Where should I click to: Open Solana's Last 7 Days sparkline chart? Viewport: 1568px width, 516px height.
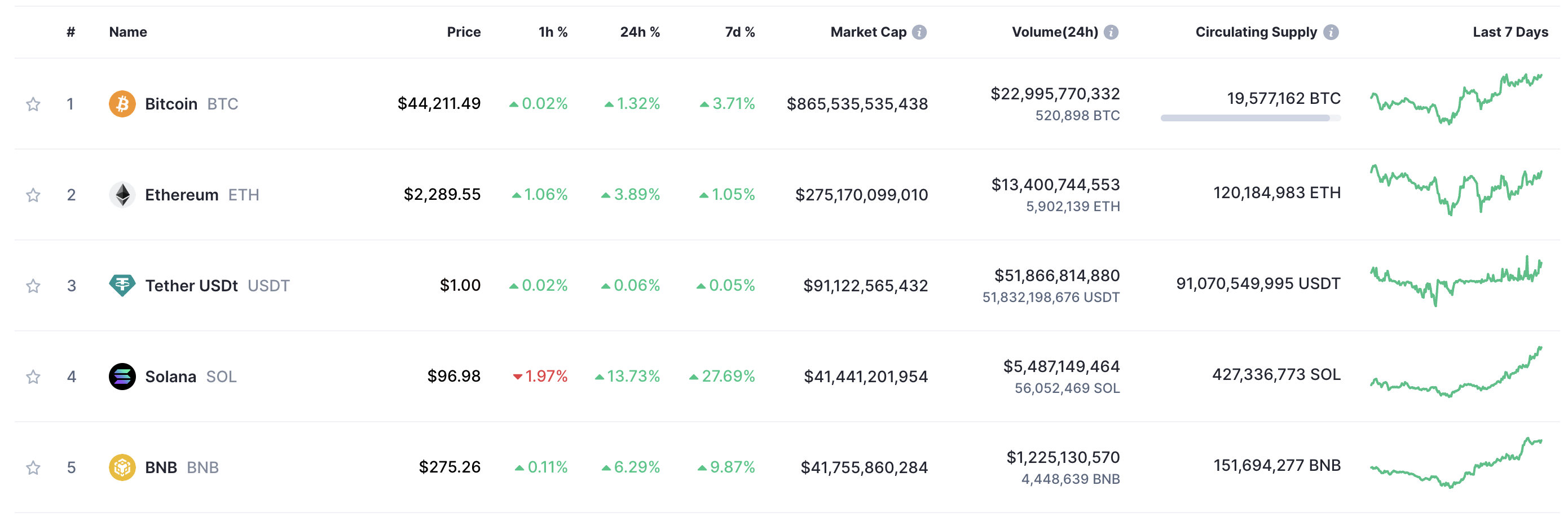(x=1455, y=373)
